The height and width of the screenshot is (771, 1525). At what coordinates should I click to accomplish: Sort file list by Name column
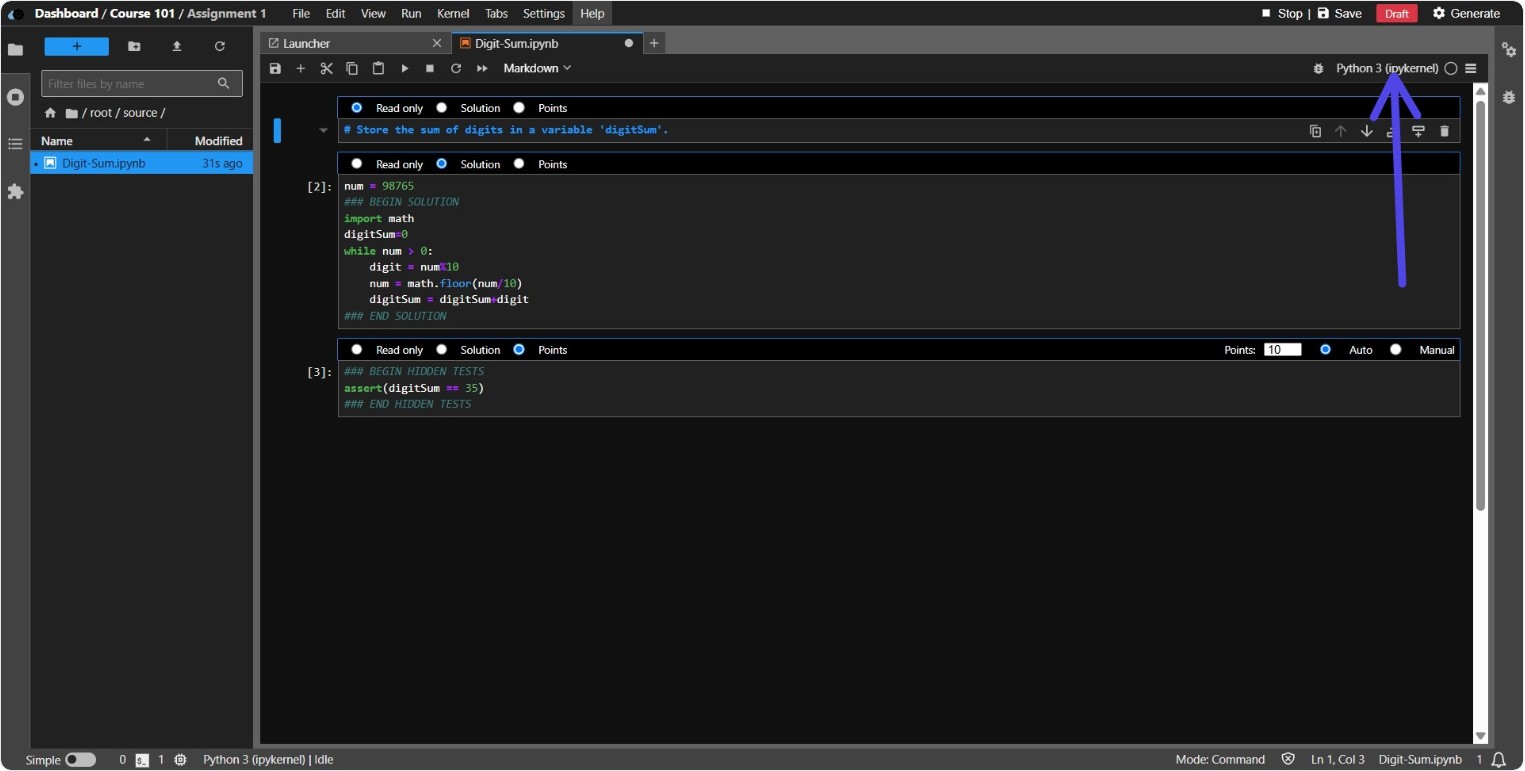click(98, 140)
